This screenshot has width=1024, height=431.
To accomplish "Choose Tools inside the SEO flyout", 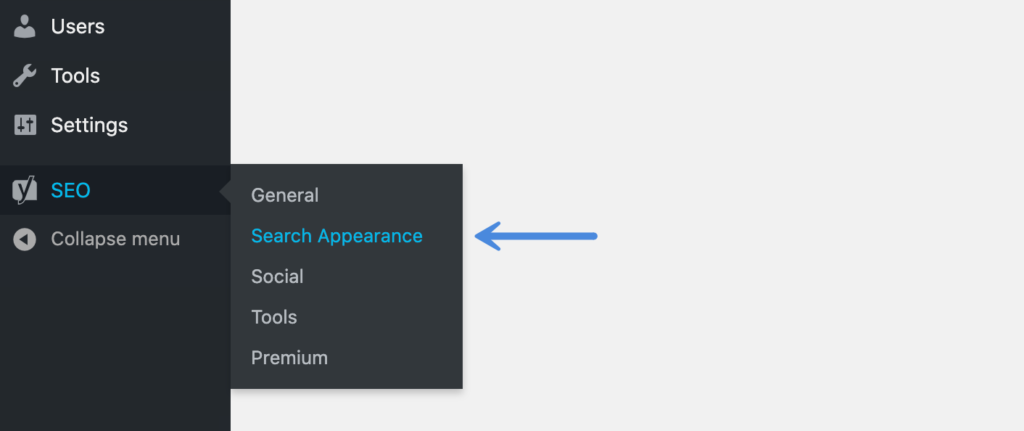I will tap(274, 317).
